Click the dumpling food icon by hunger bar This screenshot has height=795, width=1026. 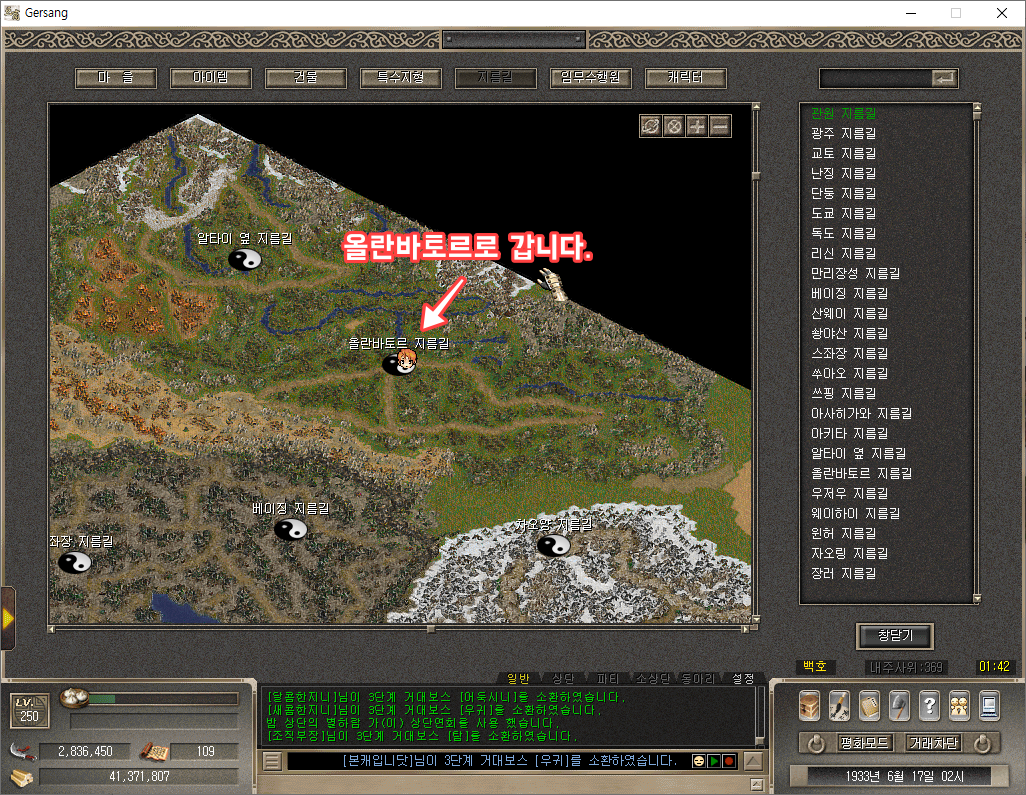pyautogui.click(x=74, y=698)
